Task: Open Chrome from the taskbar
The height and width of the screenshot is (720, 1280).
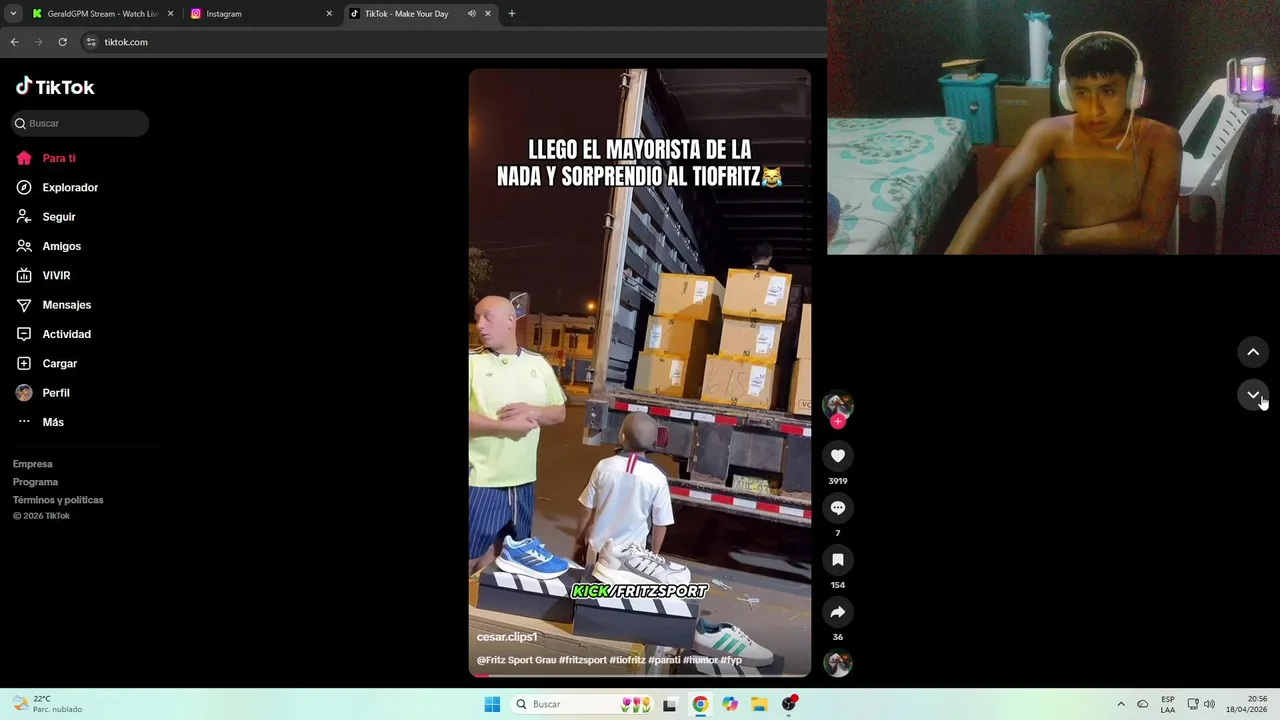Action: click(700, 704)
